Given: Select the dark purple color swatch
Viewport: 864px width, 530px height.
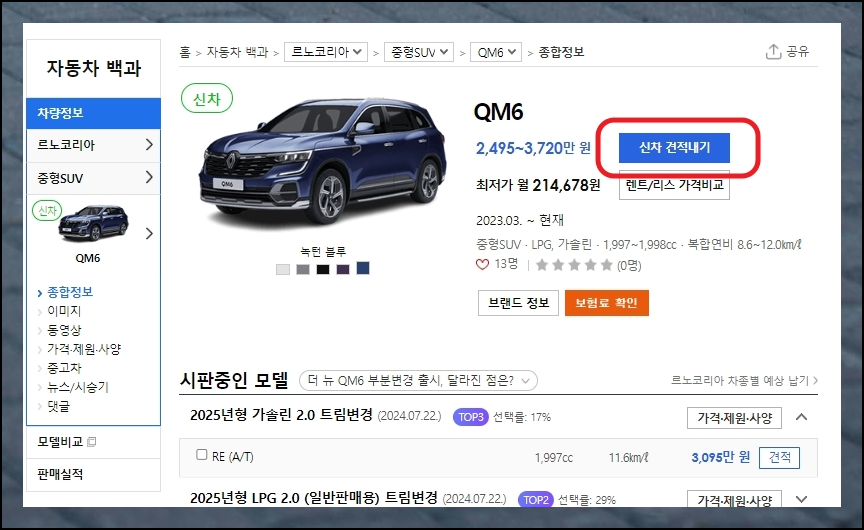Looking at the screenshot, I should 343,269.
